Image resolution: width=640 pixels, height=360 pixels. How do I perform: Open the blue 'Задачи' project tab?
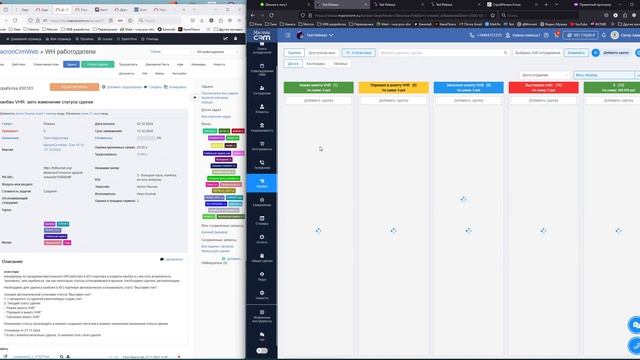[71, 64]
